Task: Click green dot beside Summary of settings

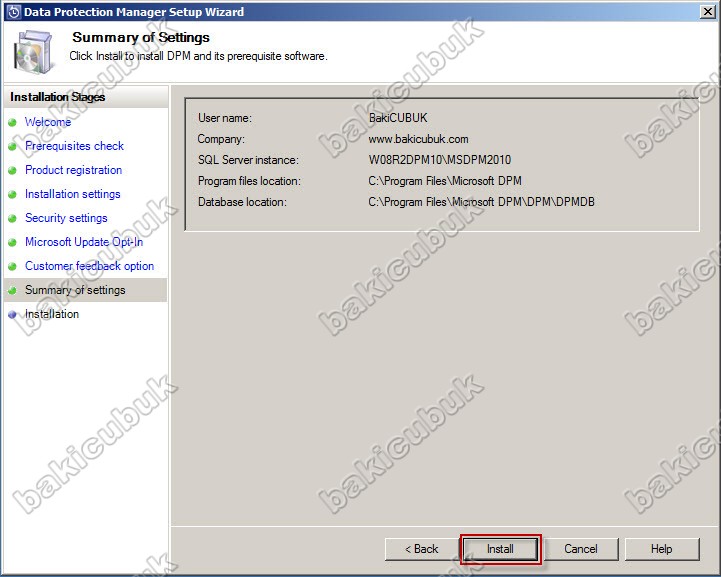Action: pos(12,291)
